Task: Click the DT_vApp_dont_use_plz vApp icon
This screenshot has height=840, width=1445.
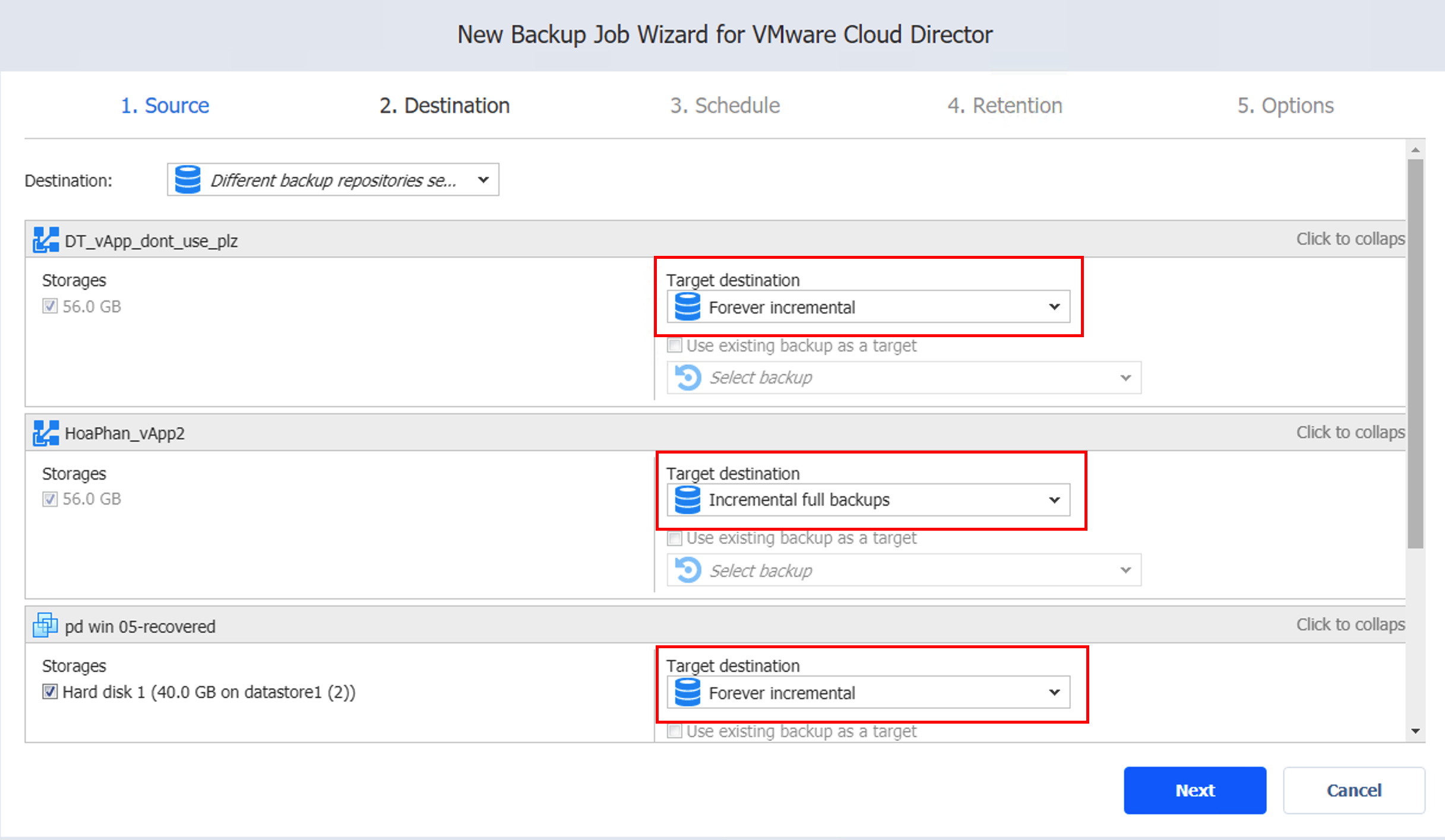Action: click(46, 240)
